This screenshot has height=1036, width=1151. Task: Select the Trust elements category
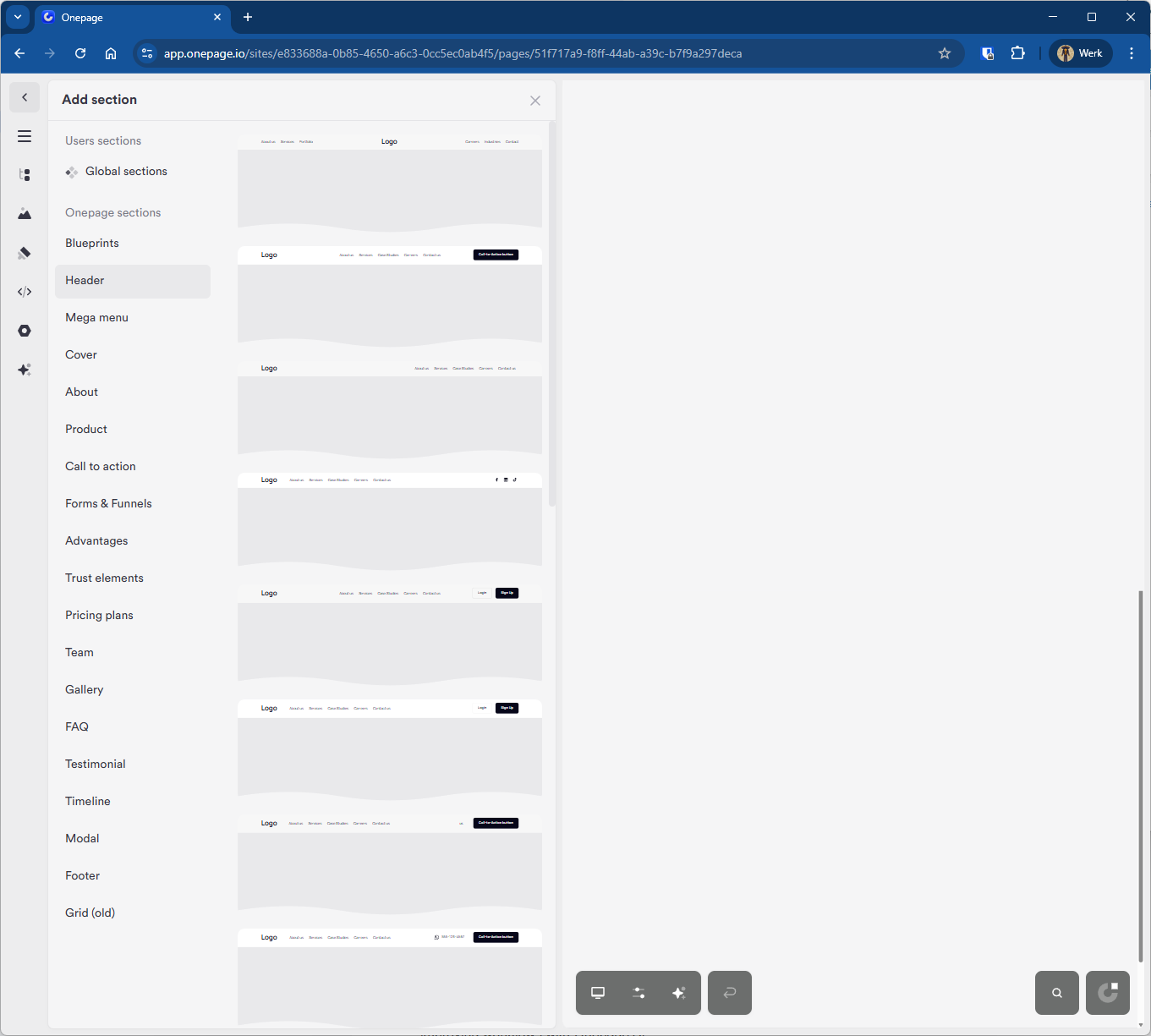click(133, 578)
